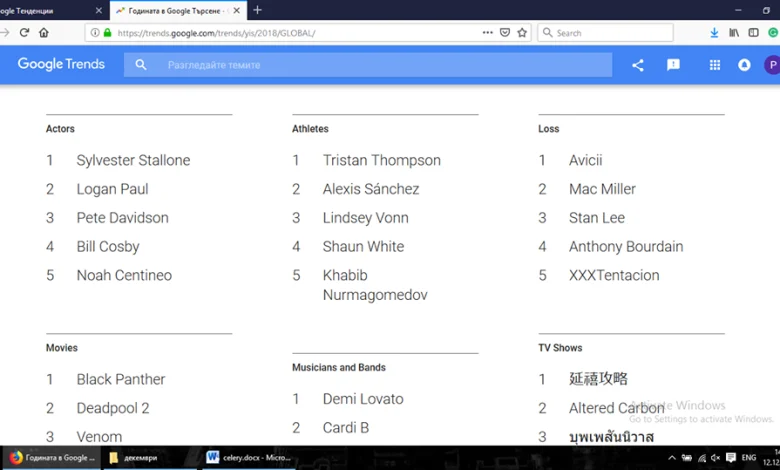Click the Firefox address bar URL
The height and width of the screenshot is (470, 780).
click(216, 33)
